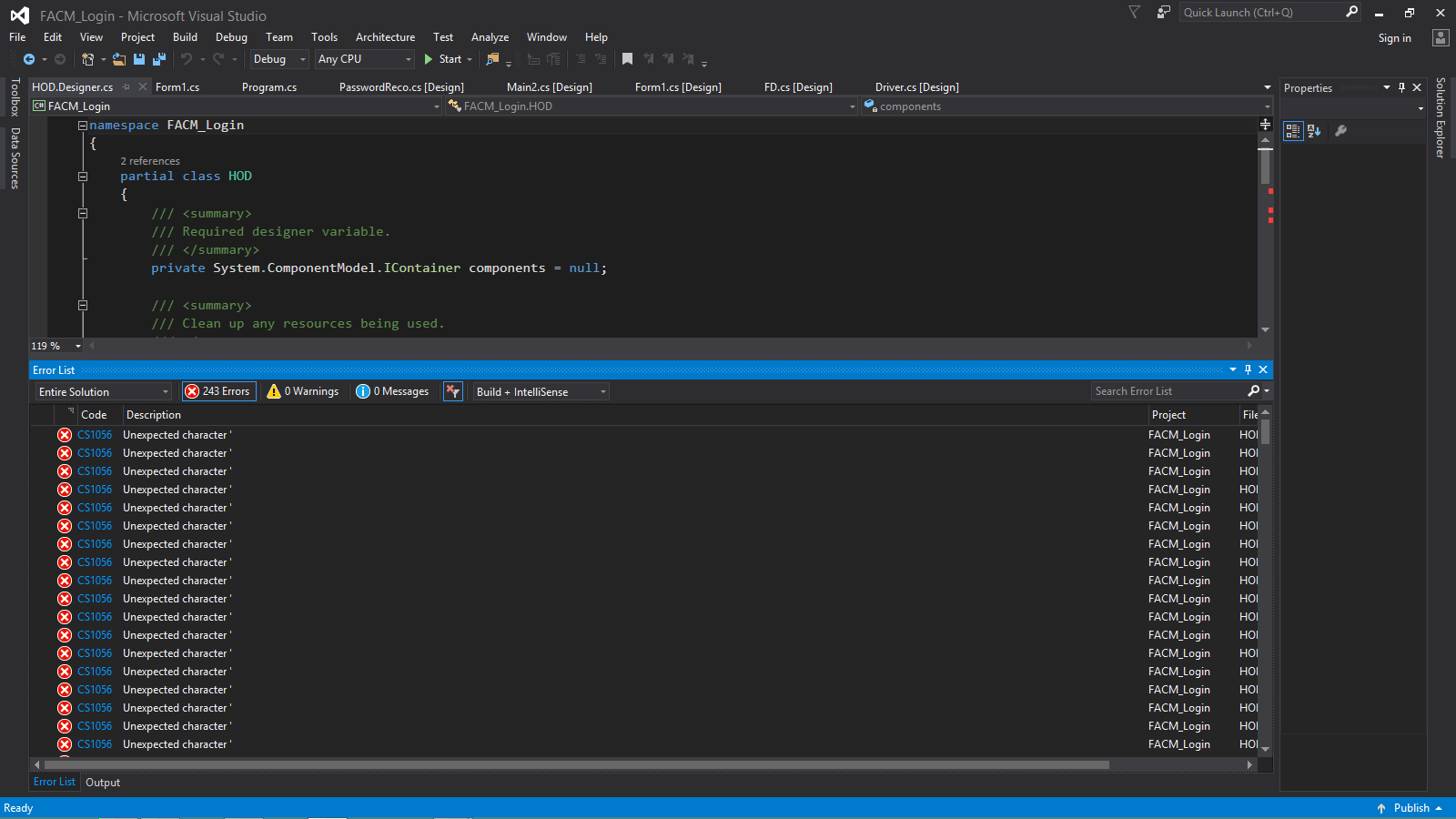Click the Navigate Backward arrow icon

[29, 59]
